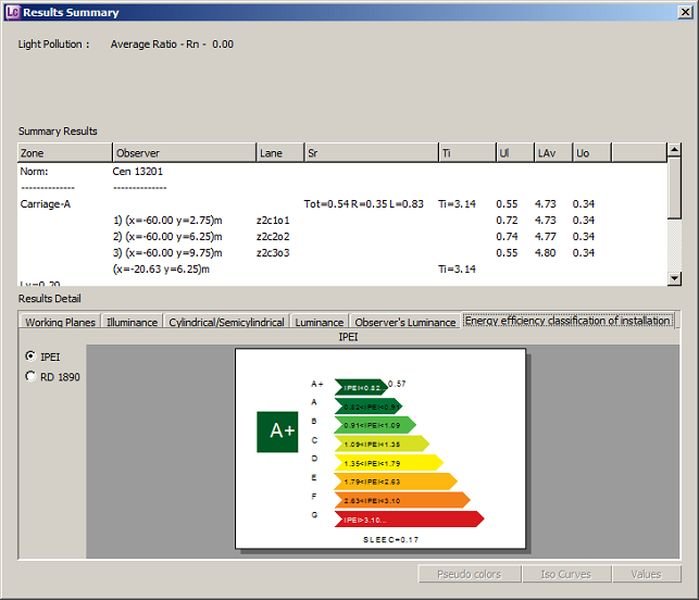Viewport: 699px width, 600px height.
Task: Click the yellow D class energy bar
Action: [x=389, y=463]
